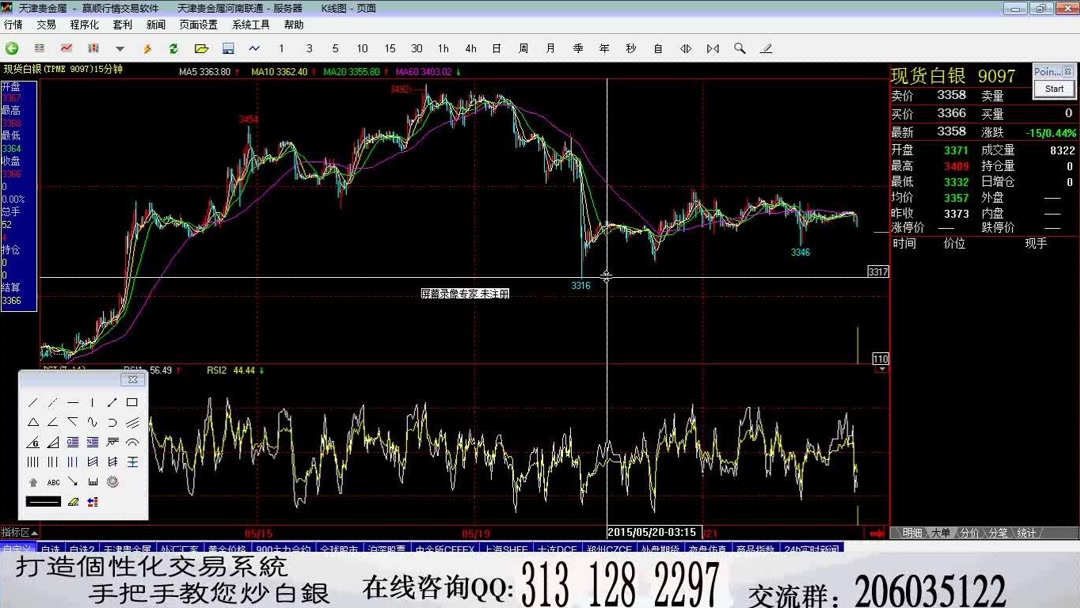This screenshot has height=608, width=1080.
Task: Select the Line drawing tool
Action: coord(33,402)
